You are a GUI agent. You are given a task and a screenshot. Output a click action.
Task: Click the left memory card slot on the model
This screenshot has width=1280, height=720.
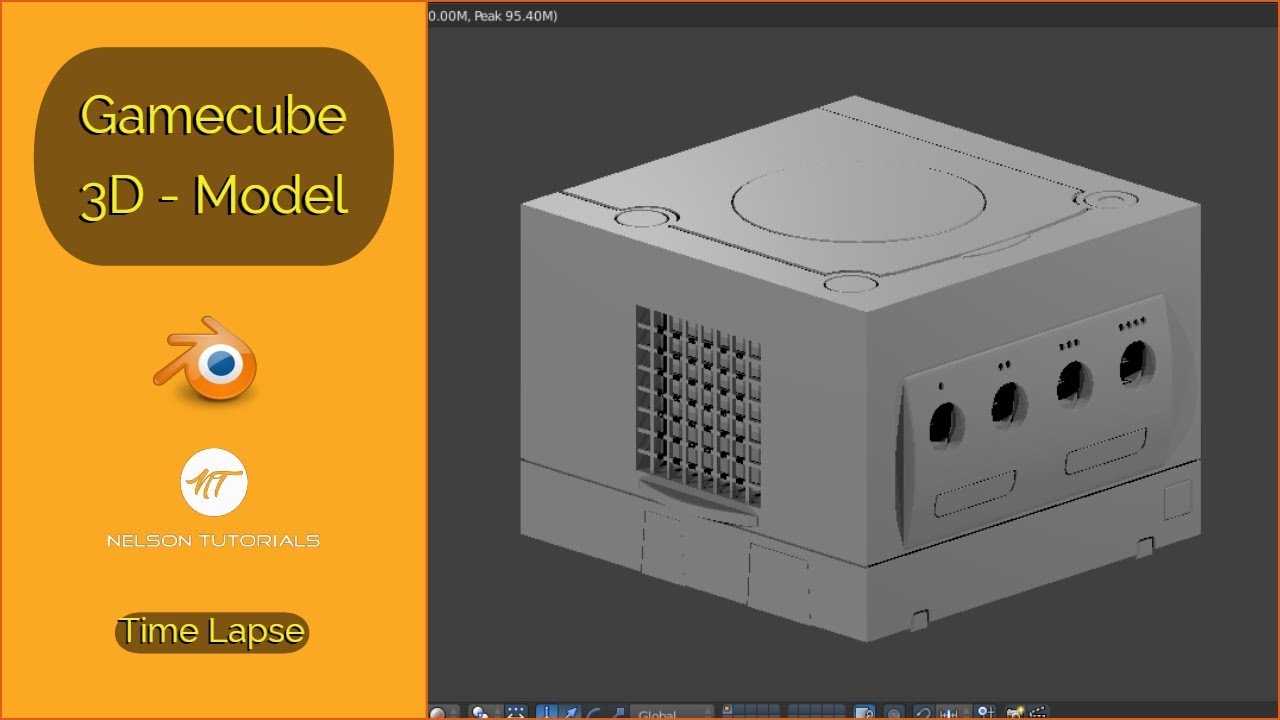pyautogui.click(x=976, y=494)
